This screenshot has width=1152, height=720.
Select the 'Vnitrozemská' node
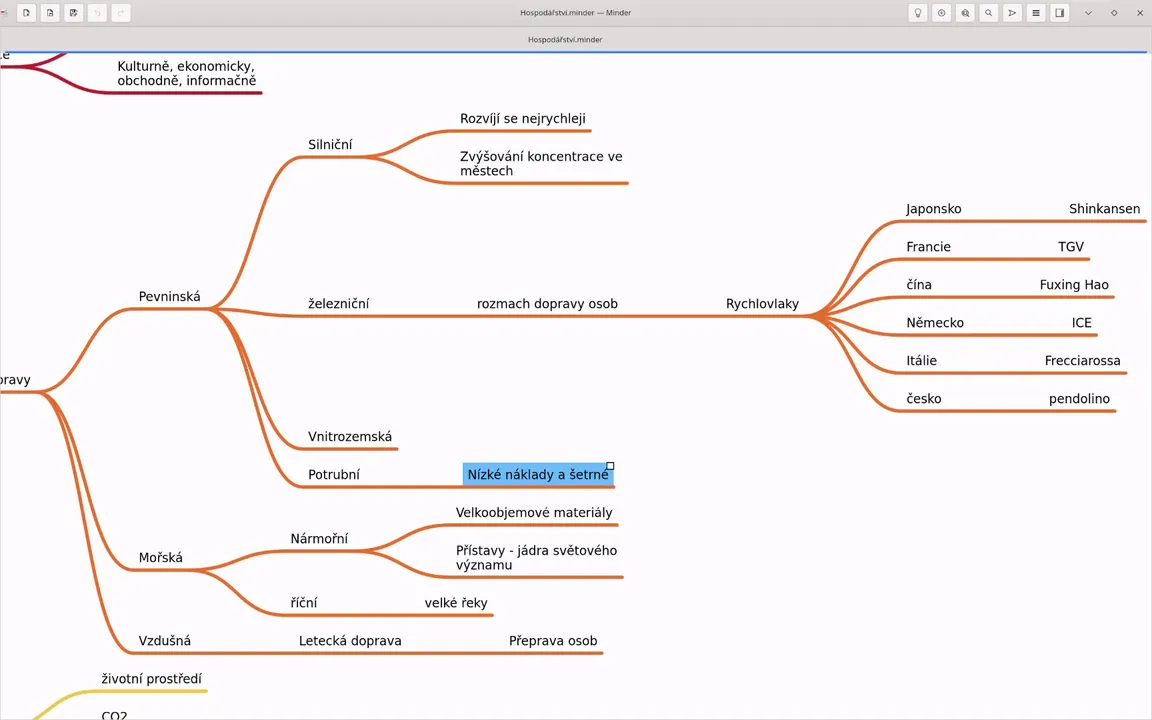(350, 436)
